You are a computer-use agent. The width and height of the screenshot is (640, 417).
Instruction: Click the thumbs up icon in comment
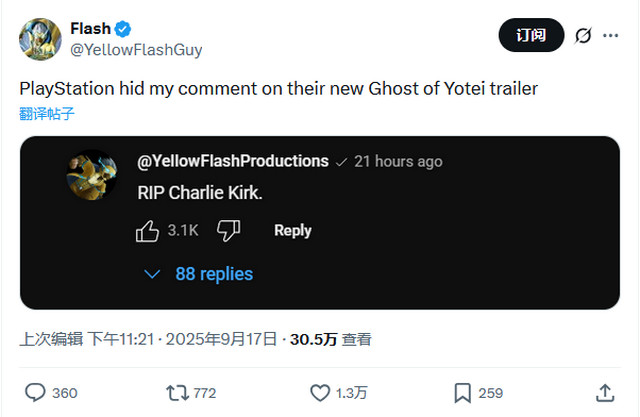coord(148,230)
